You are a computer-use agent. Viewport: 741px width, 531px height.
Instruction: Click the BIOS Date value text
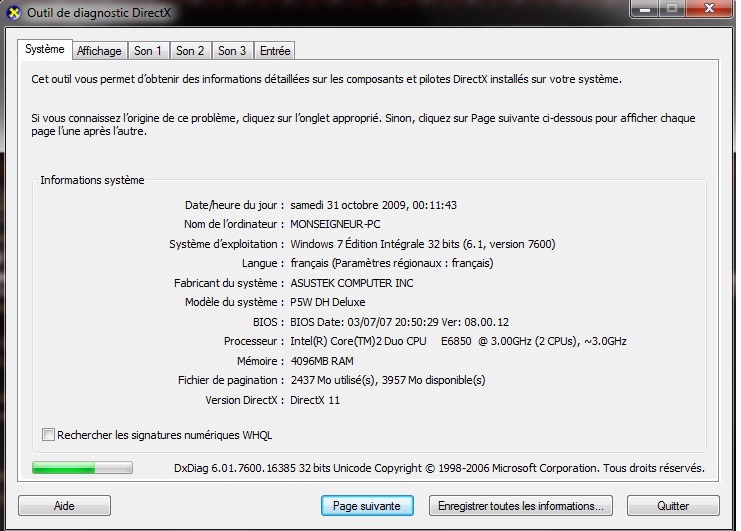click(x=399, y=322)
